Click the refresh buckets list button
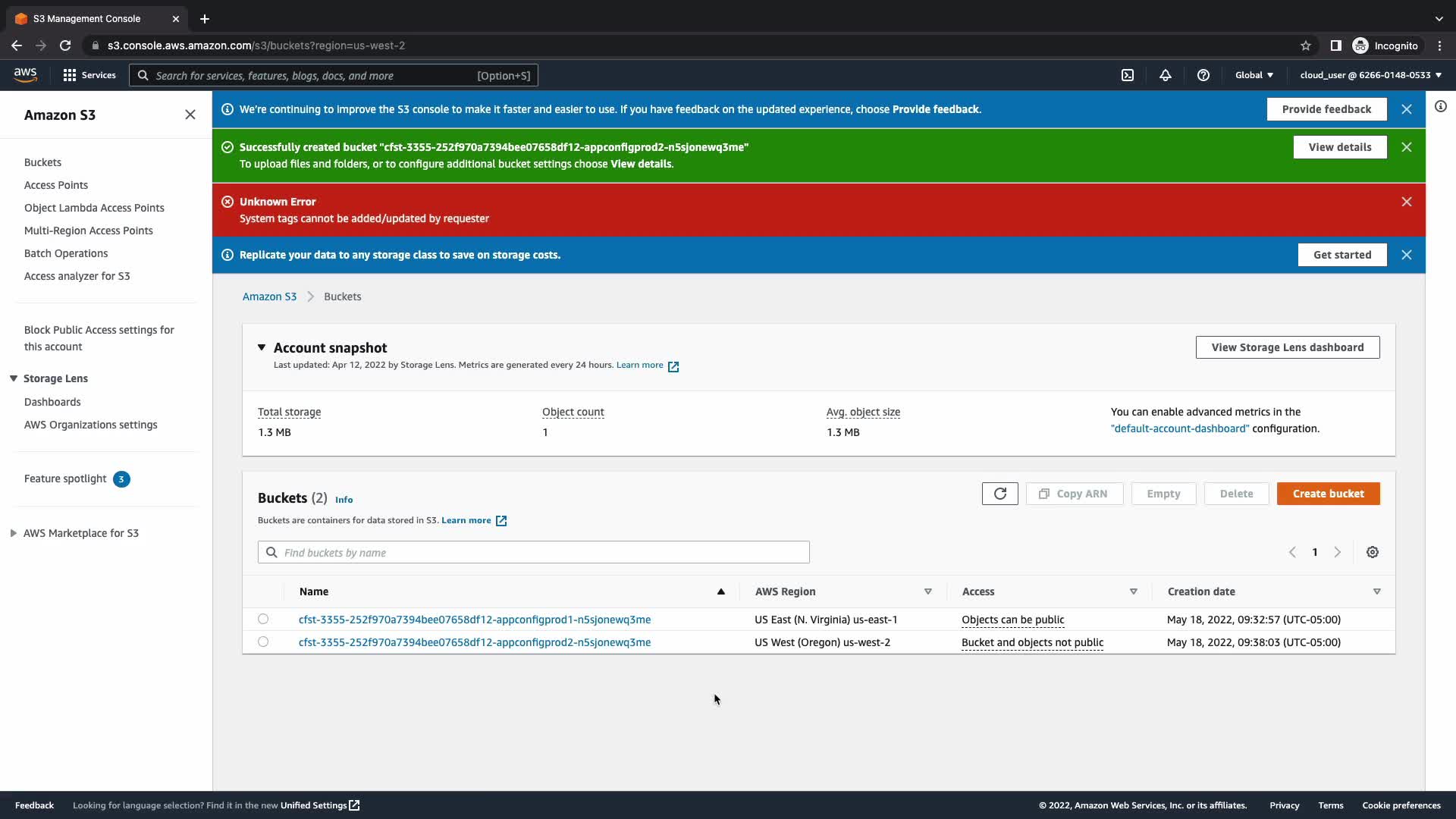Image resolution: width=1456 pixels, height=819 pixels. click(999, 494)
